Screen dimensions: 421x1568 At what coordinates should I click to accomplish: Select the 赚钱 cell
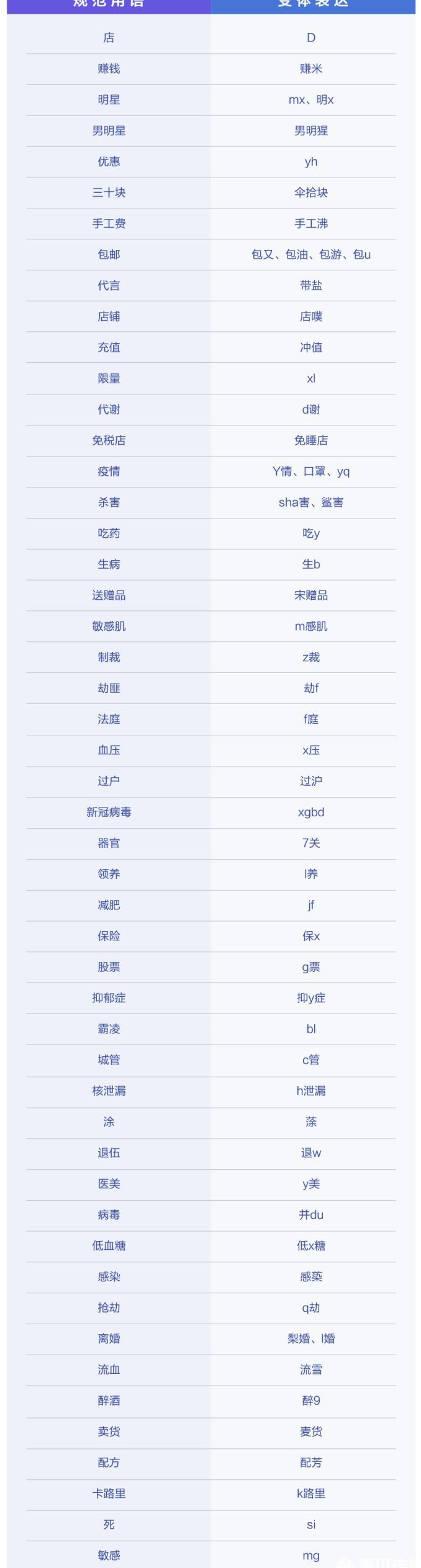tap(109, 69)
